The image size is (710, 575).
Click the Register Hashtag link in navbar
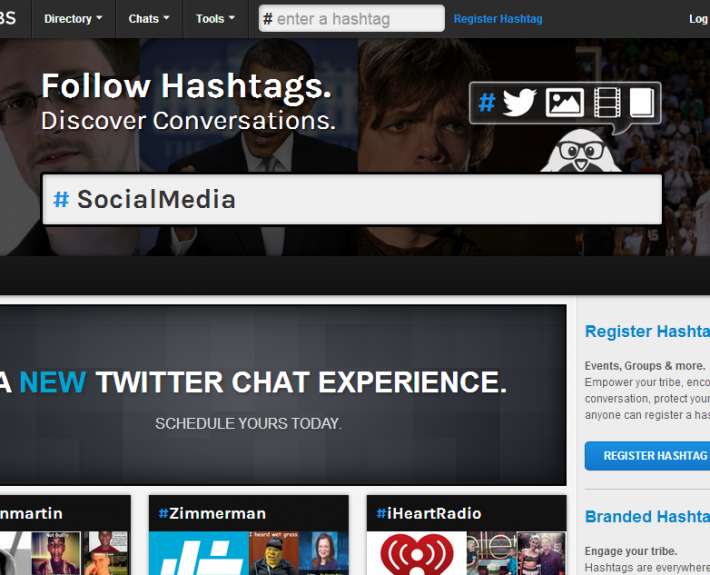(498, 19)
